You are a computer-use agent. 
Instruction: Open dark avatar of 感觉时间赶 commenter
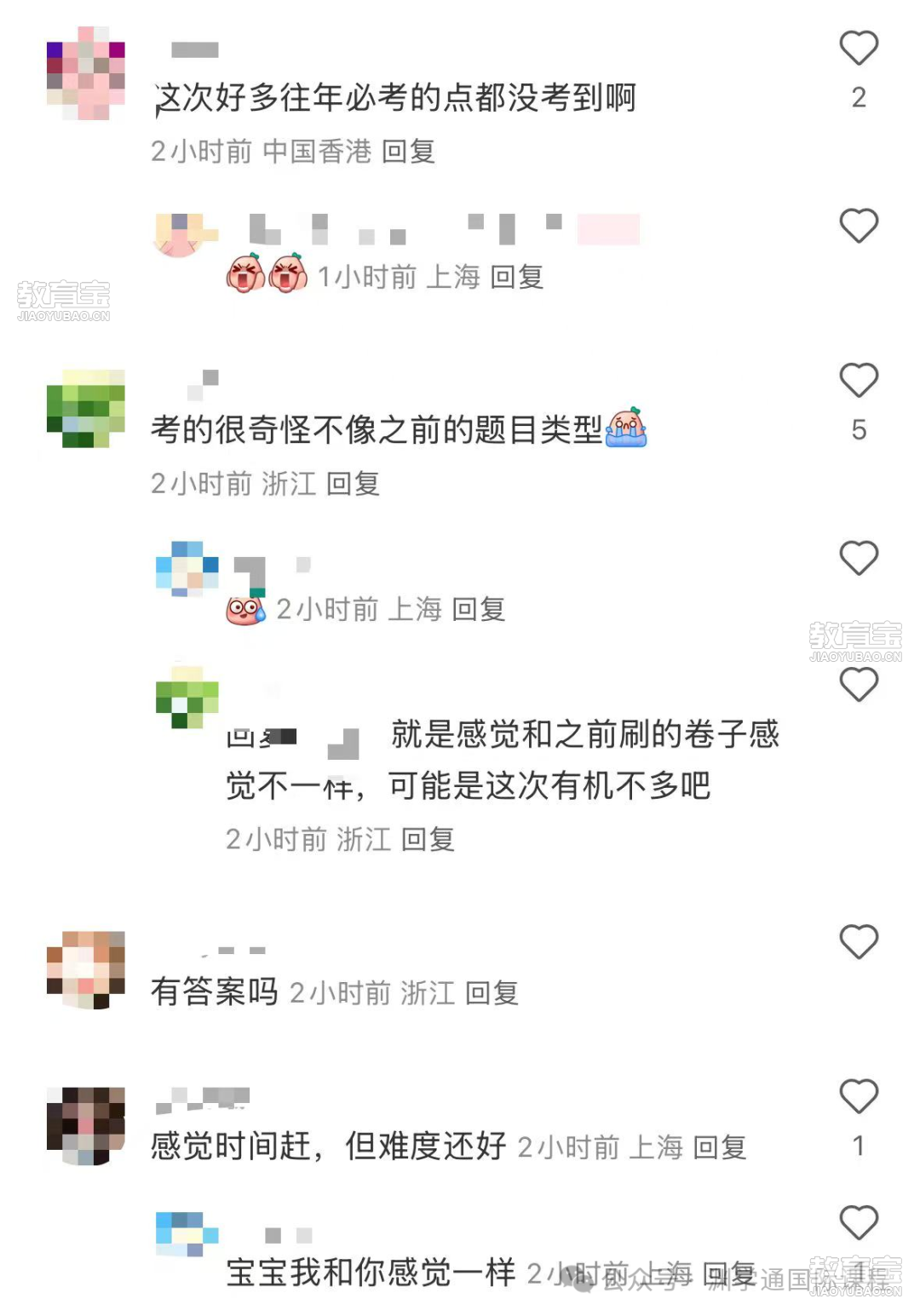tap(86, 1126)
